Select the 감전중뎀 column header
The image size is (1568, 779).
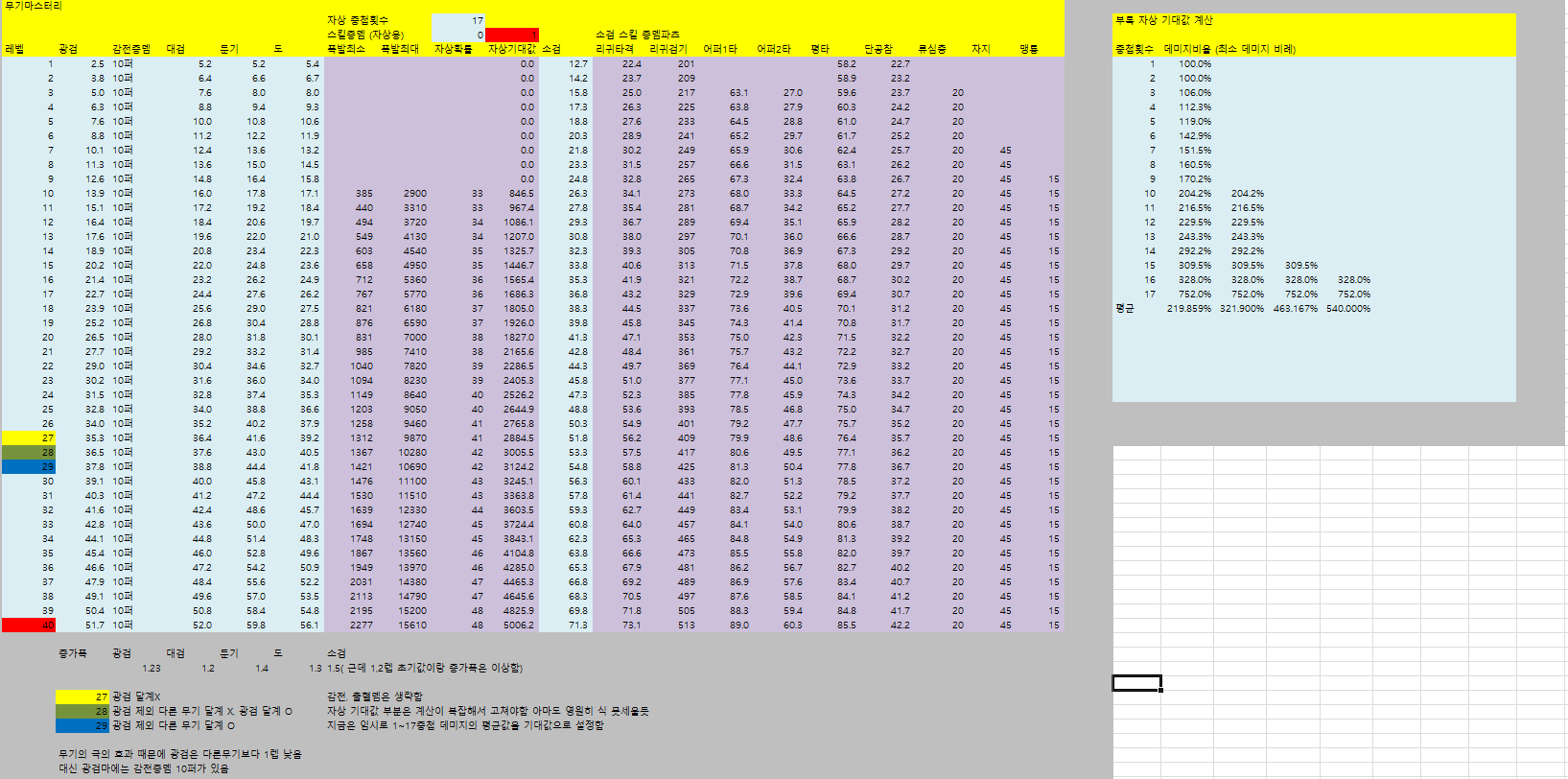coord(131,49)
